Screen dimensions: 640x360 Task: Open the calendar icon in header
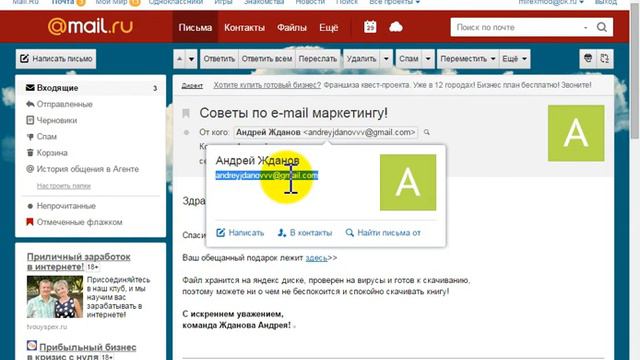(370, 27)
